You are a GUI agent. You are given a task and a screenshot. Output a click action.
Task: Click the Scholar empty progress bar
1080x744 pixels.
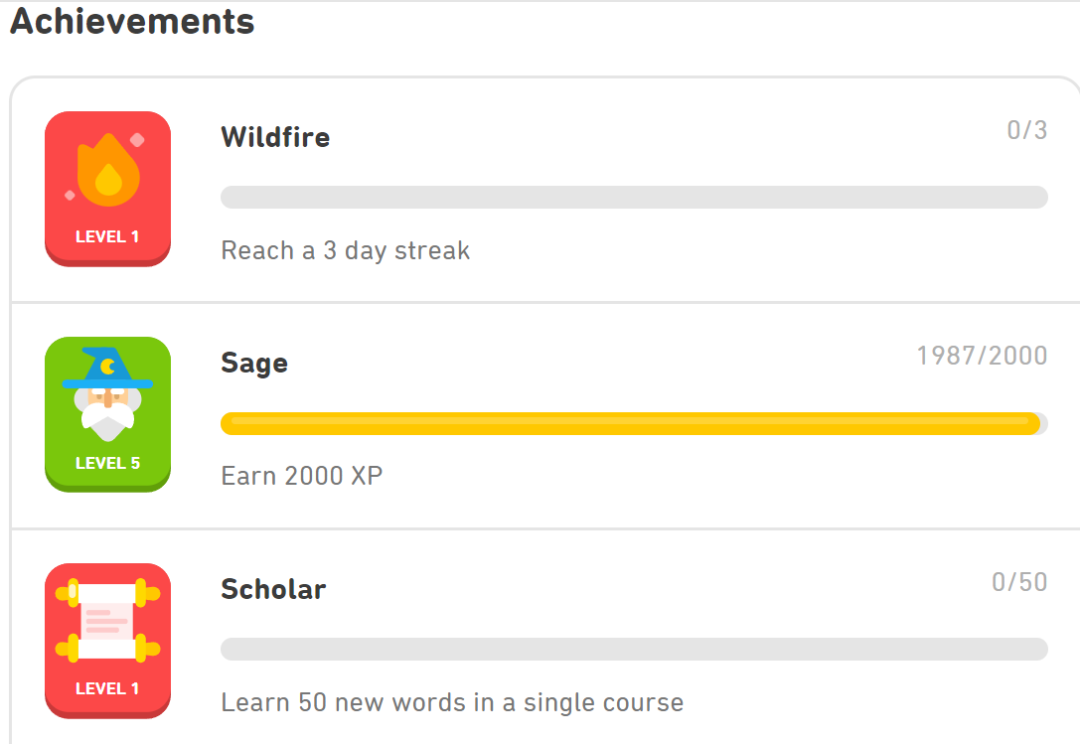633,649
